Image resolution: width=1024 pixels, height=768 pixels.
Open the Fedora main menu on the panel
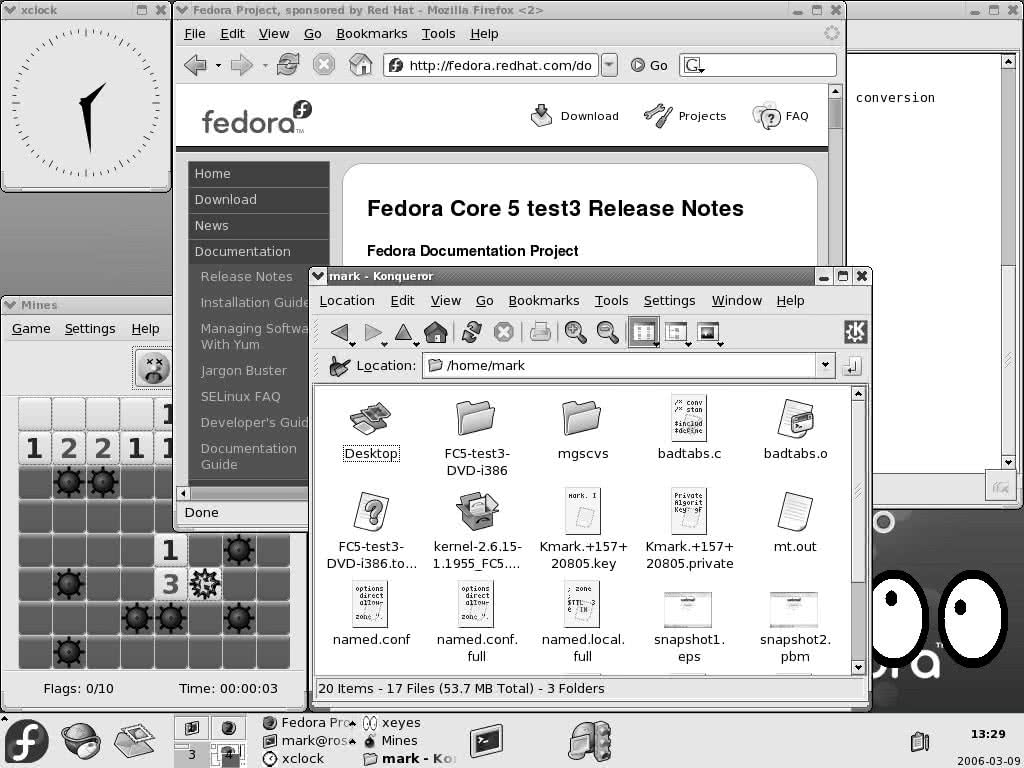pyautogui.click(x=26, y=742)
